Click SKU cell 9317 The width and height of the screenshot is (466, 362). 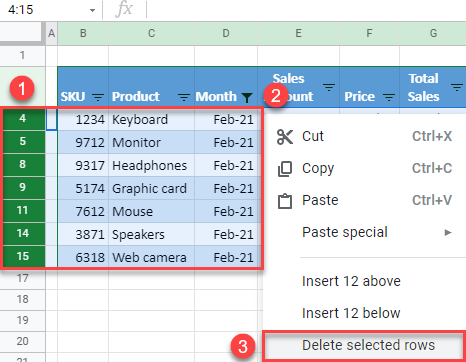tap(83, 165)
